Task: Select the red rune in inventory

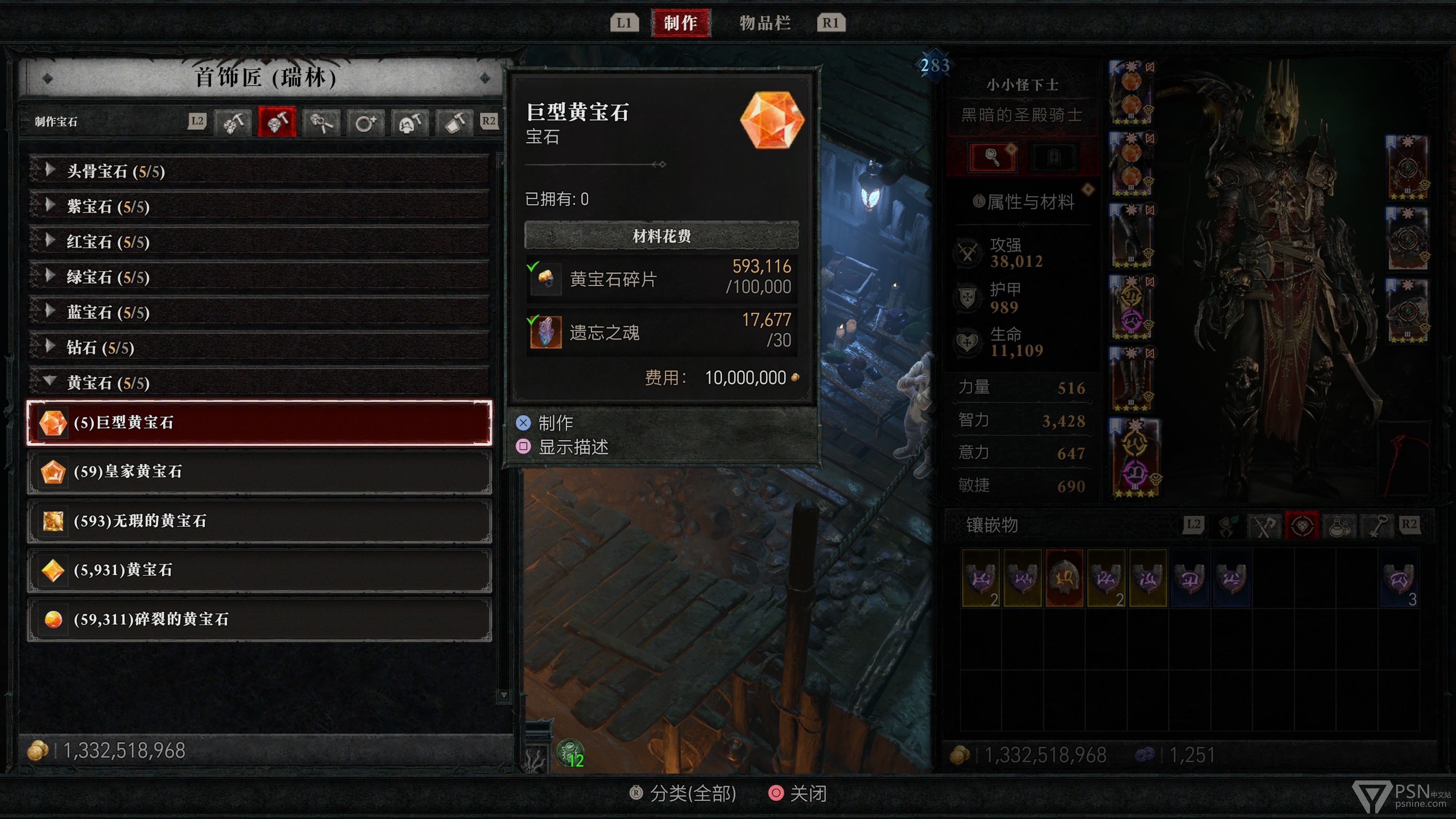Action: point(1064,577)
